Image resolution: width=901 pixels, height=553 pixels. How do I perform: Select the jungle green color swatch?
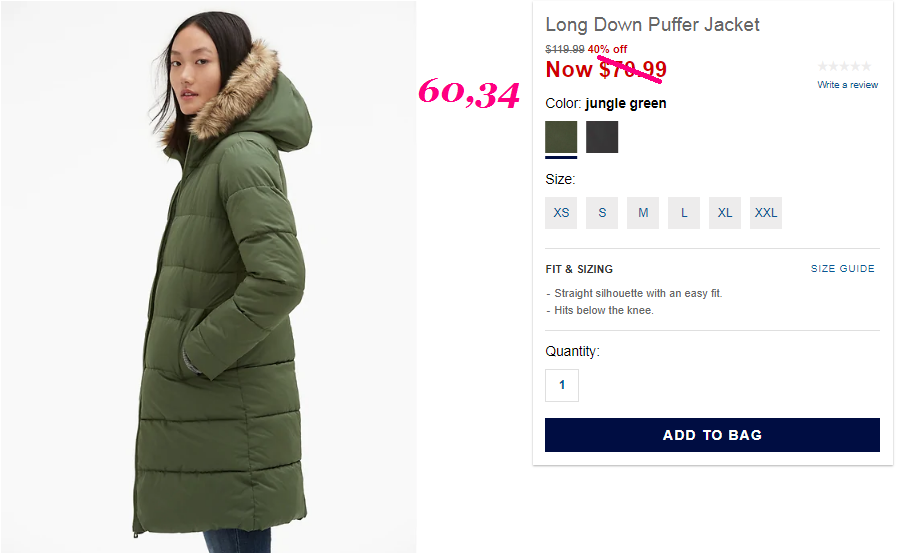(x=561, y=137)
